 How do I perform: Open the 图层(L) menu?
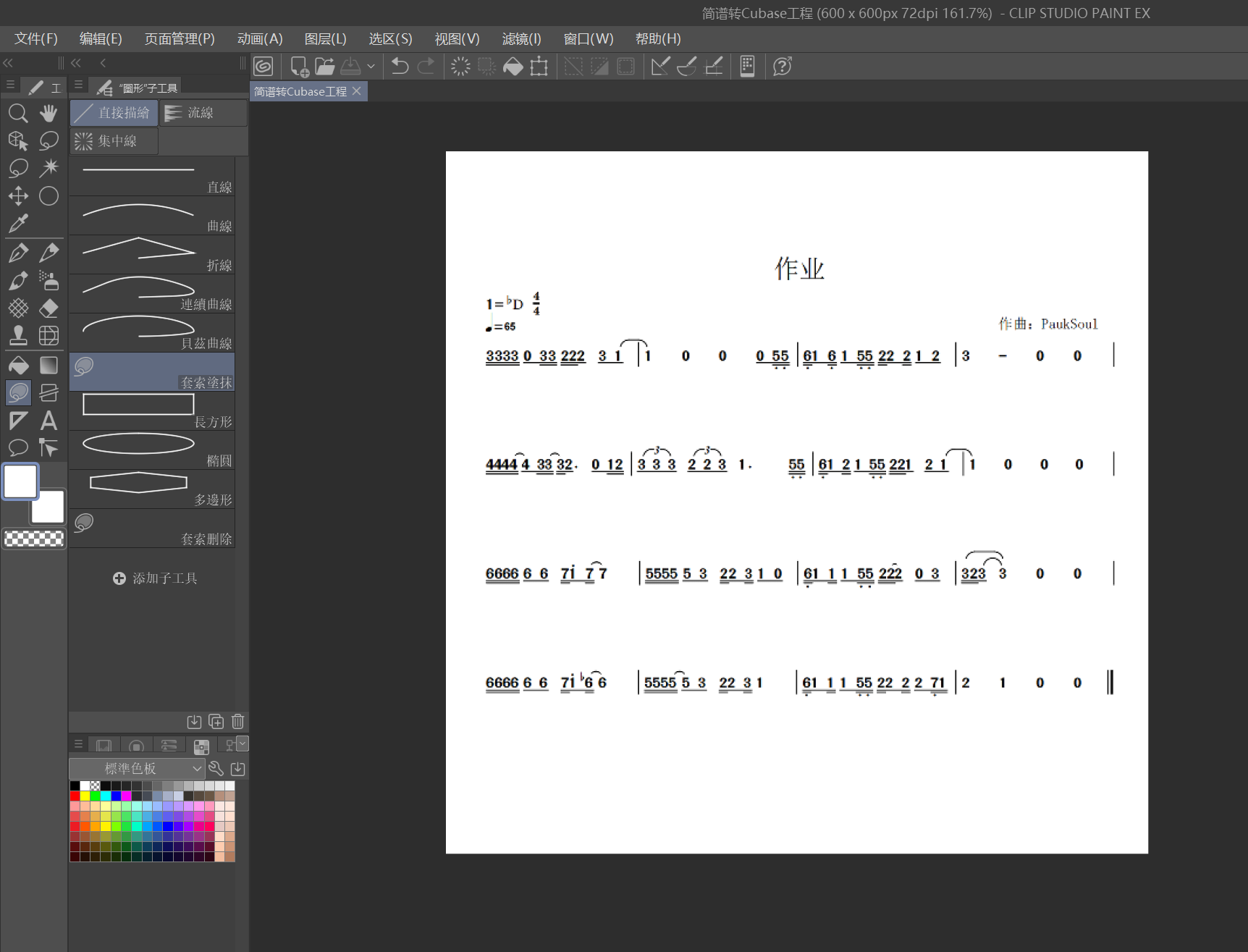(x=326, y=39)
